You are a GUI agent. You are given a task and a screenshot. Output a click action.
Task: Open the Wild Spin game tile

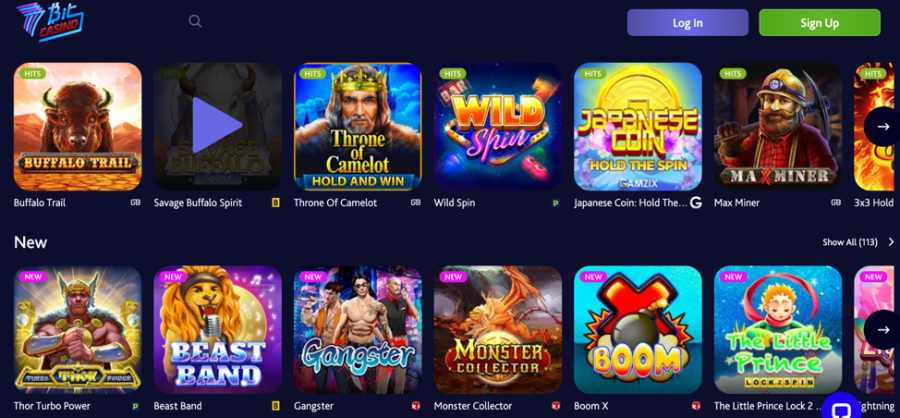point(498,126)
